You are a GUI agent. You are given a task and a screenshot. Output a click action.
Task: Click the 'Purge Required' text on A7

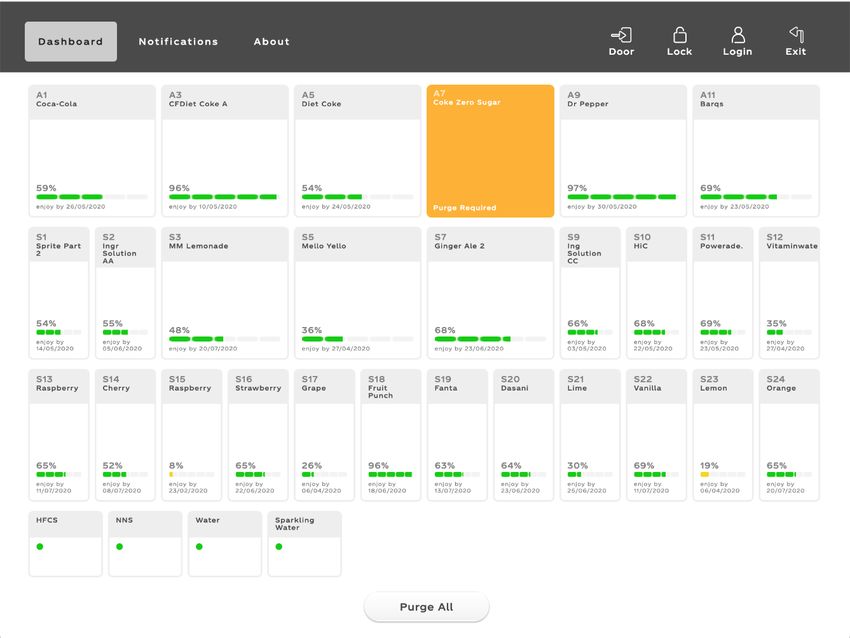coord(465,208)
